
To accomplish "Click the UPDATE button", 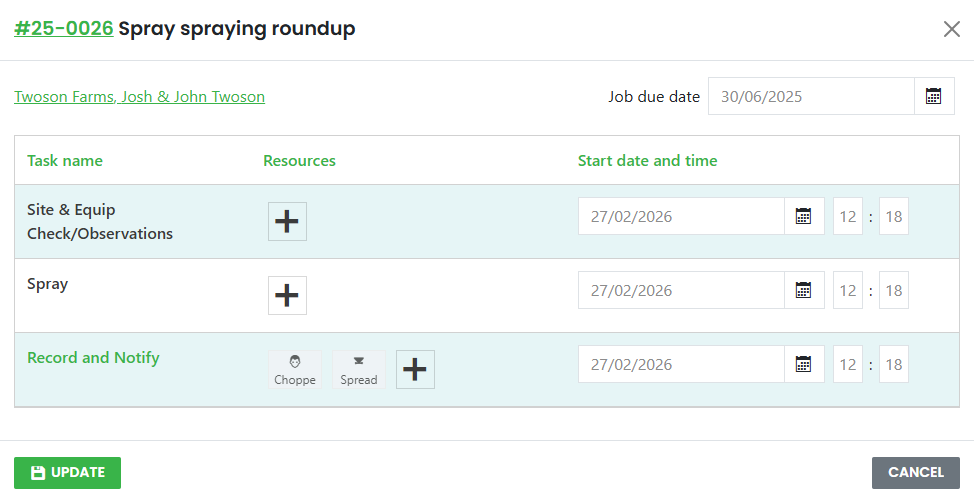I will (67, 473).
